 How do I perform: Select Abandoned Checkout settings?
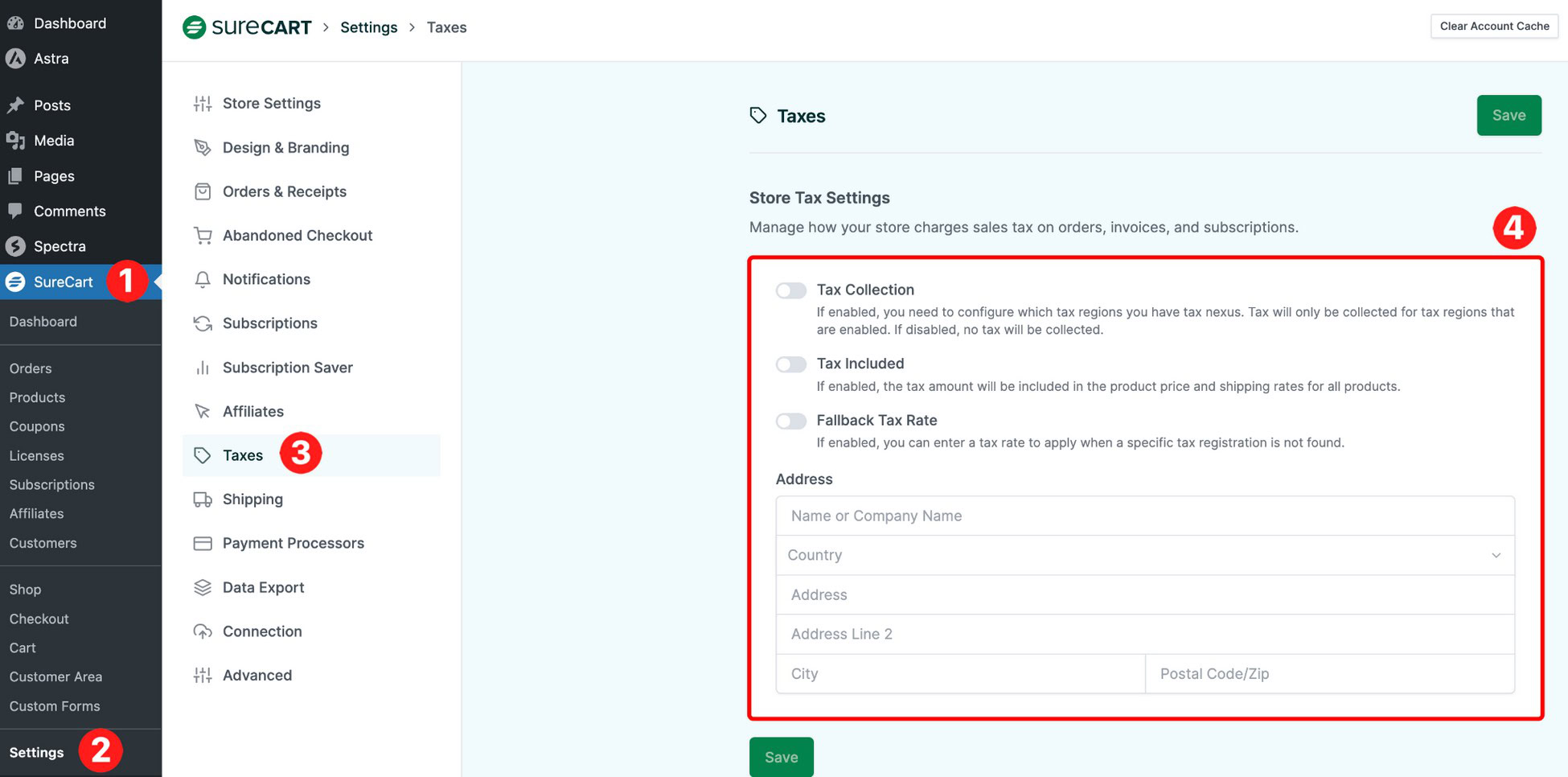click(298, 236)
